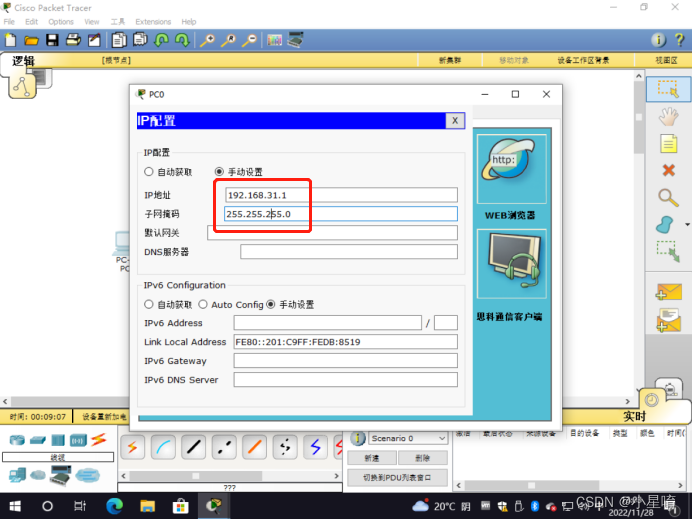Click the info icon in toolbar
This screenshot has height=519, width=692.
(658, 40)
